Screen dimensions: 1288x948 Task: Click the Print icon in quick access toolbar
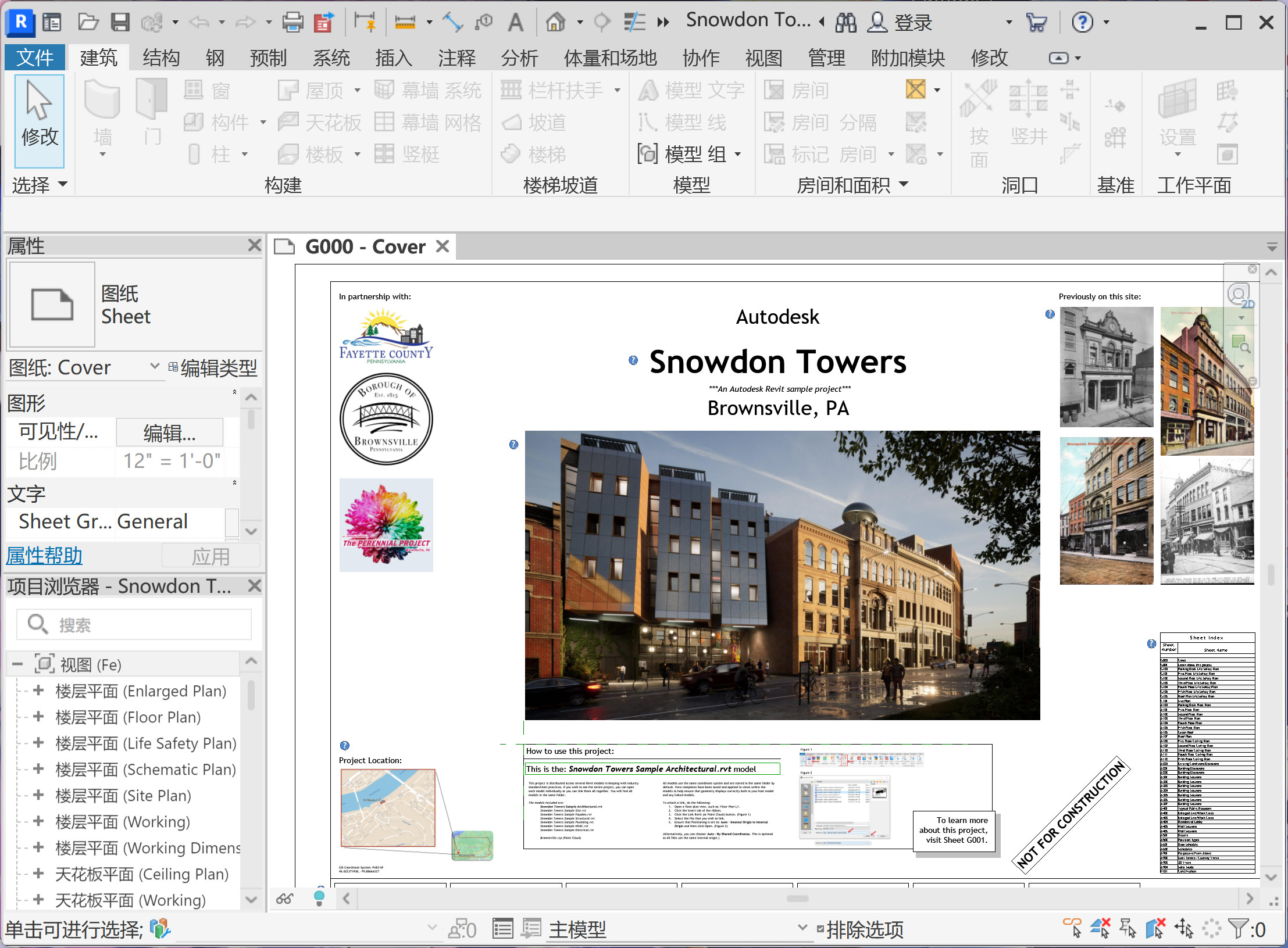(292, 22)
